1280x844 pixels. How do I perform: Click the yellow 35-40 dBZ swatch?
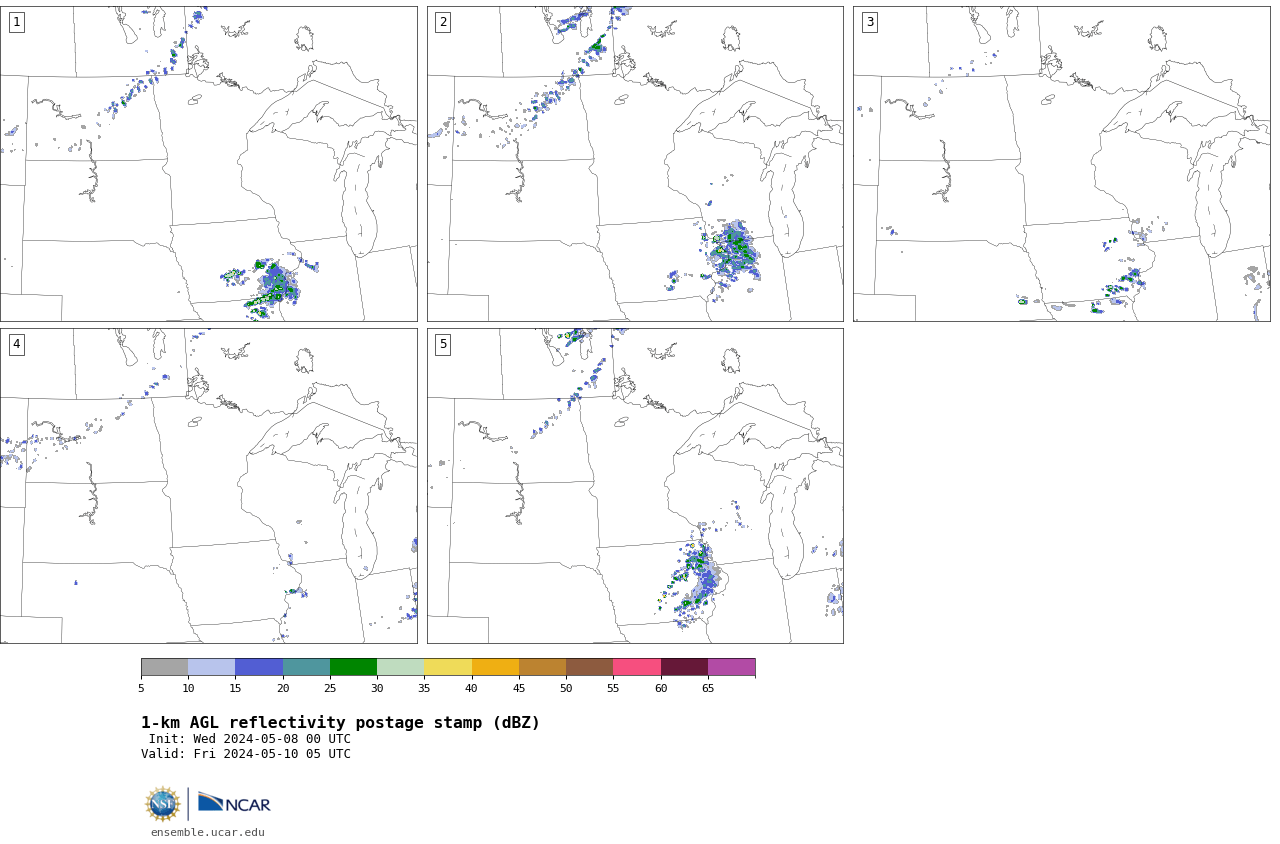point(448,667)
